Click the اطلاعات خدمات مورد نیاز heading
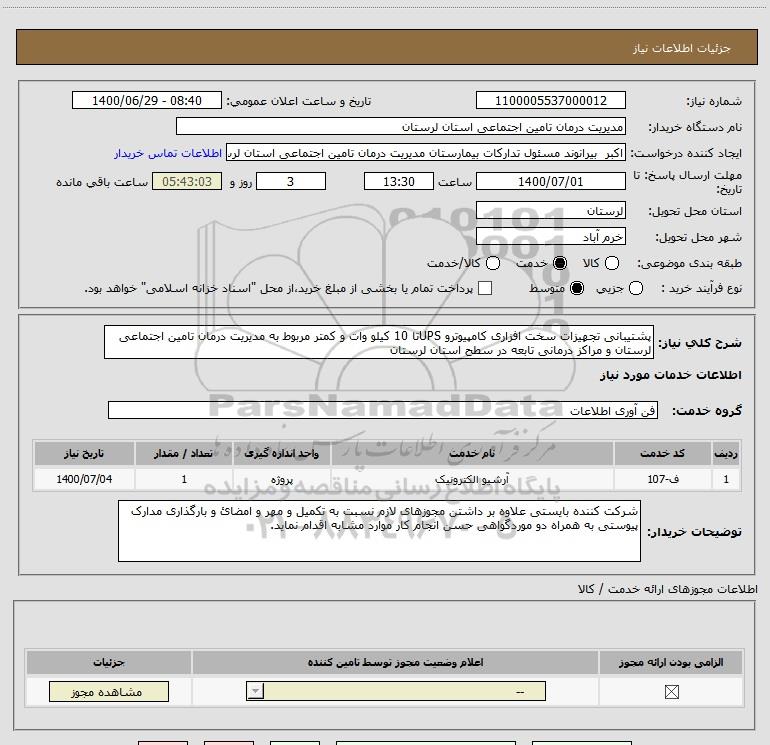770x745 pixels. click(671, 375)
